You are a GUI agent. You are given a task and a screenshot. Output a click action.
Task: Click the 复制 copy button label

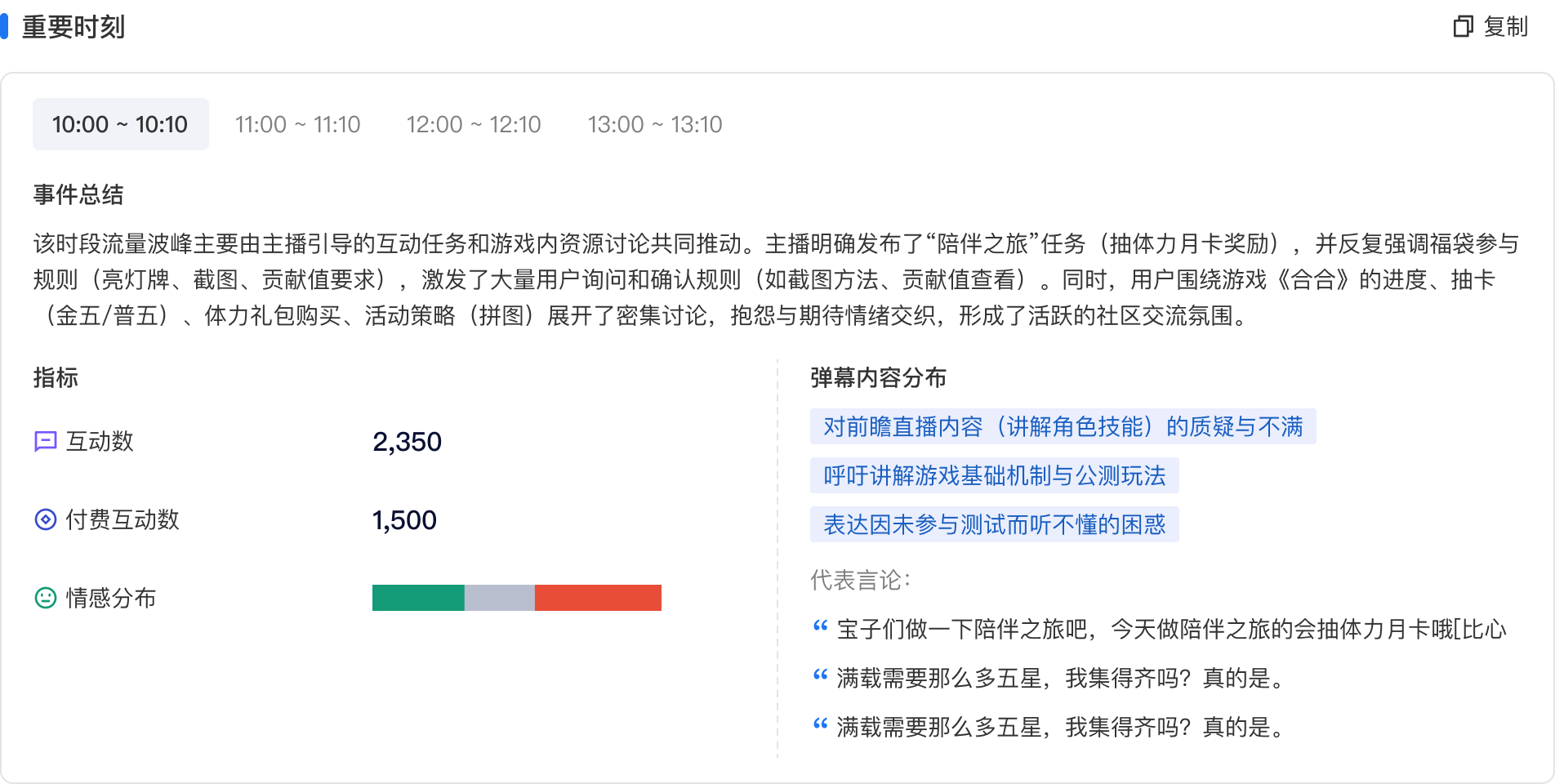1505,27
